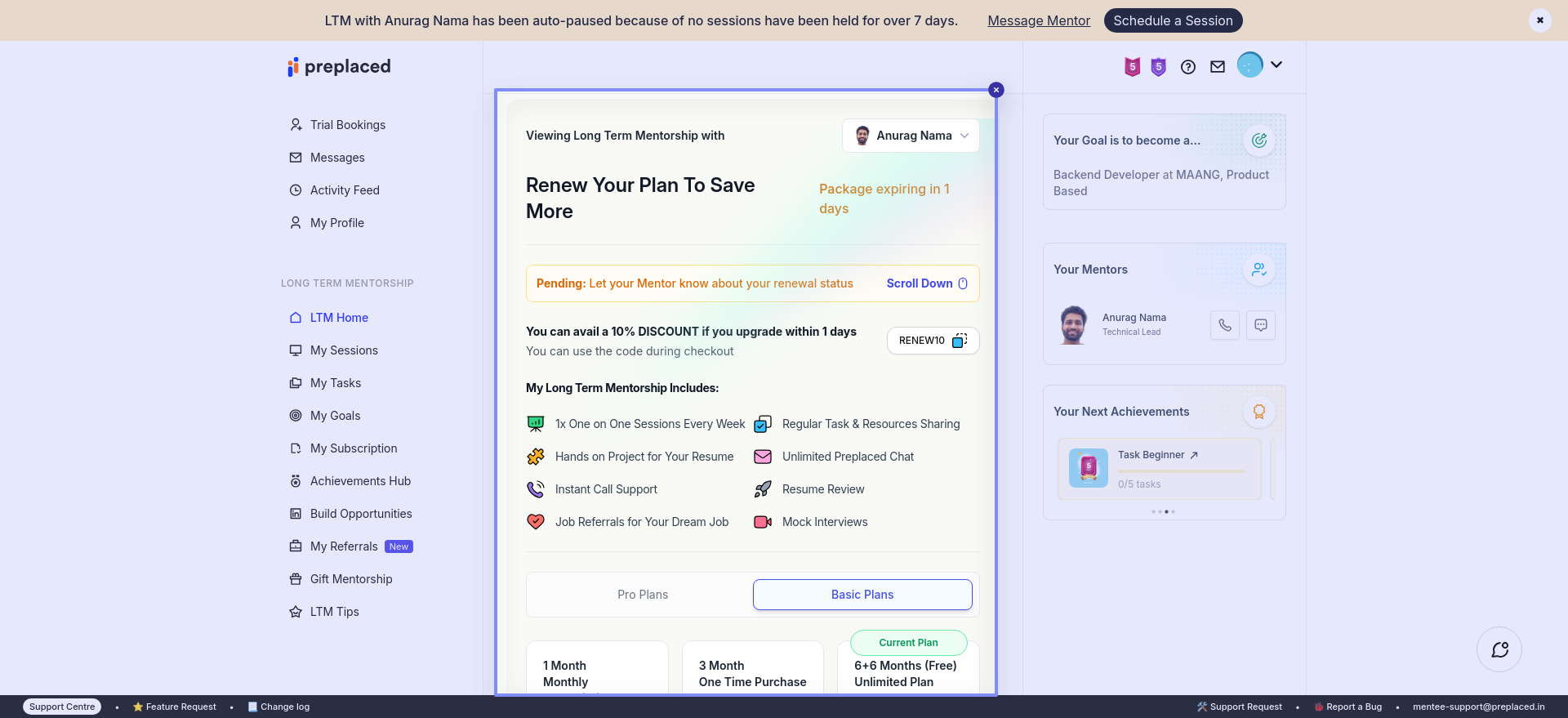Click the Regular Task & Resources Sharing icon
This screenshot has height=718, width=1568.
[763, 424]
